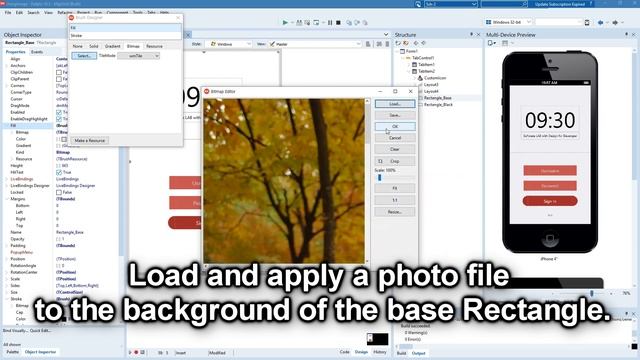Click the Pause icon in toolbar
640x360 pixels.
click(330, 22)
